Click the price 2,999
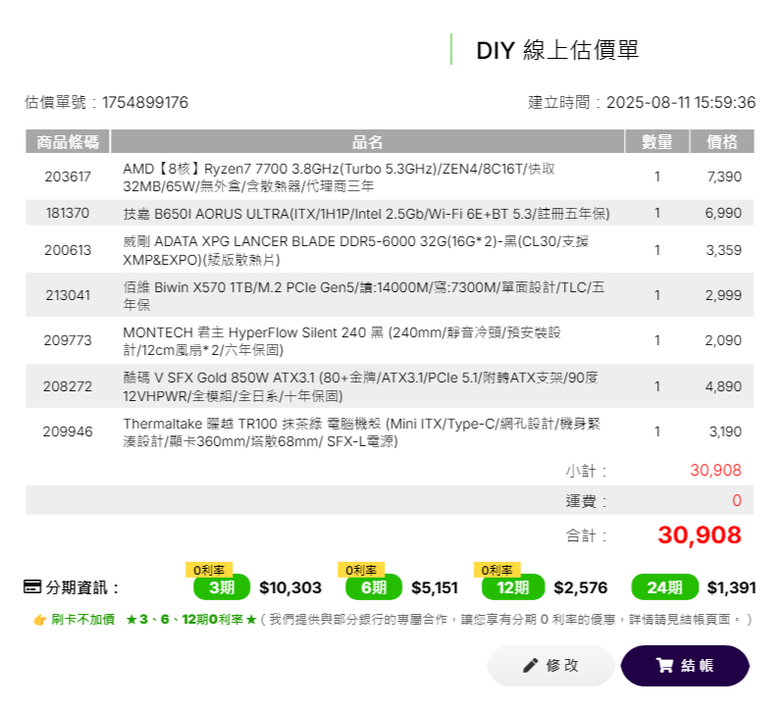This screenshot has height=710, width=780. (723, 295)
